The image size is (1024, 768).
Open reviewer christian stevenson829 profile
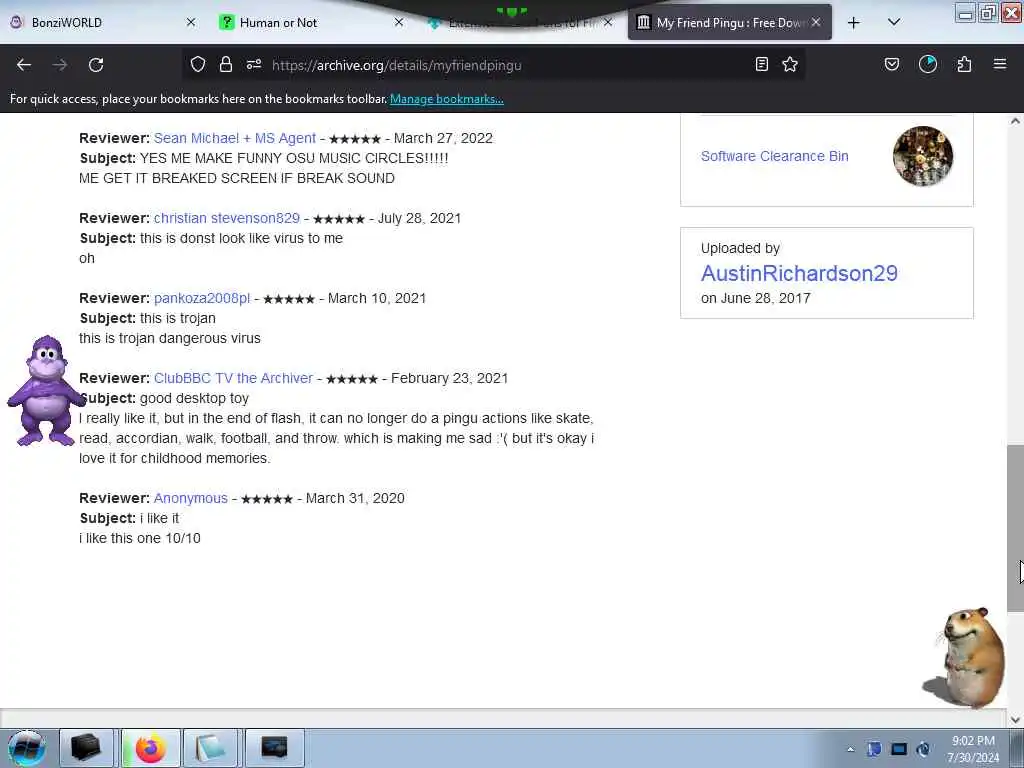click(227, 218)
